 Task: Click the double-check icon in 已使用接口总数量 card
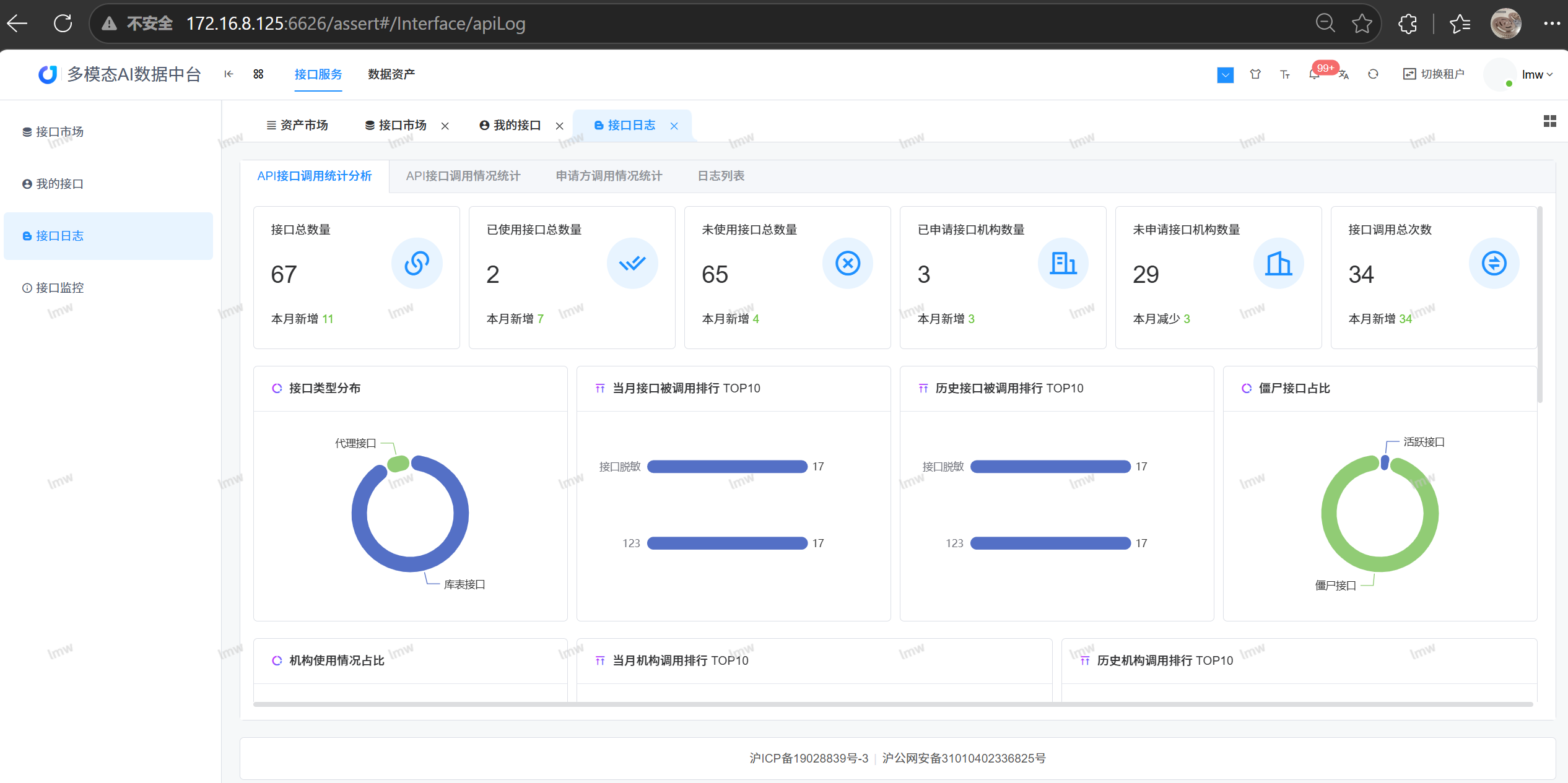coord(632,263)
